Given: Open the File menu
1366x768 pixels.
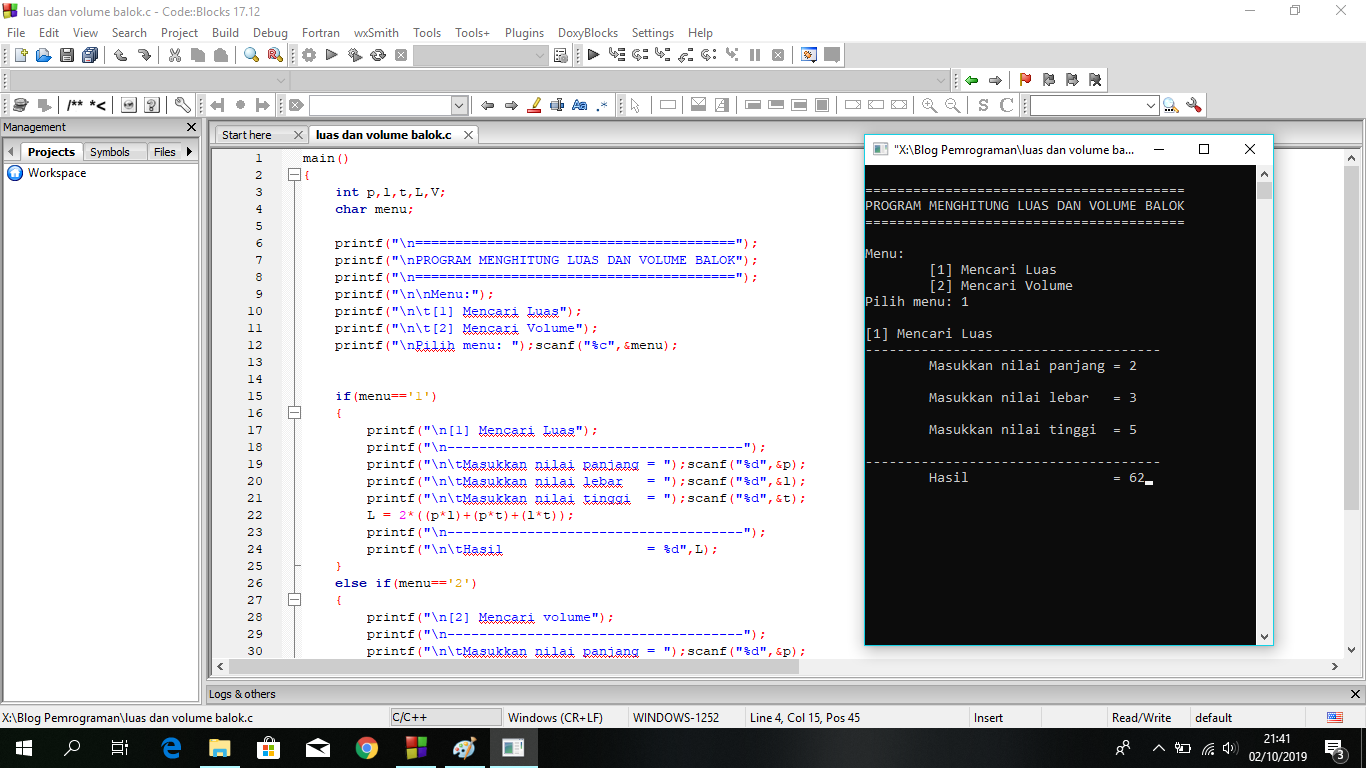Looking at the screenshot, I should point(16,33).
